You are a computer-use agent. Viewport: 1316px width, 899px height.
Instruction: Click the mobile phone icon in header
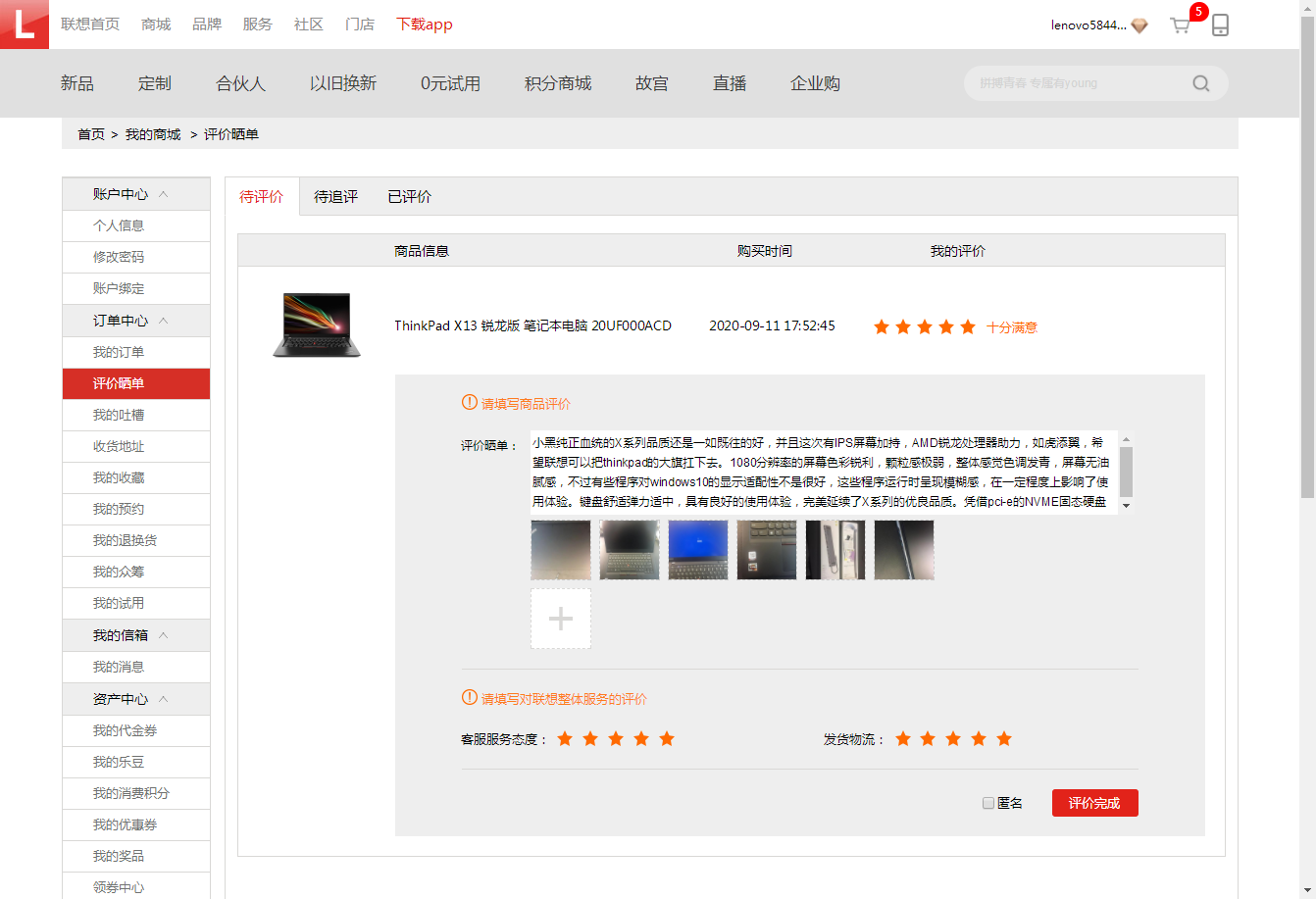(1220, 25)
